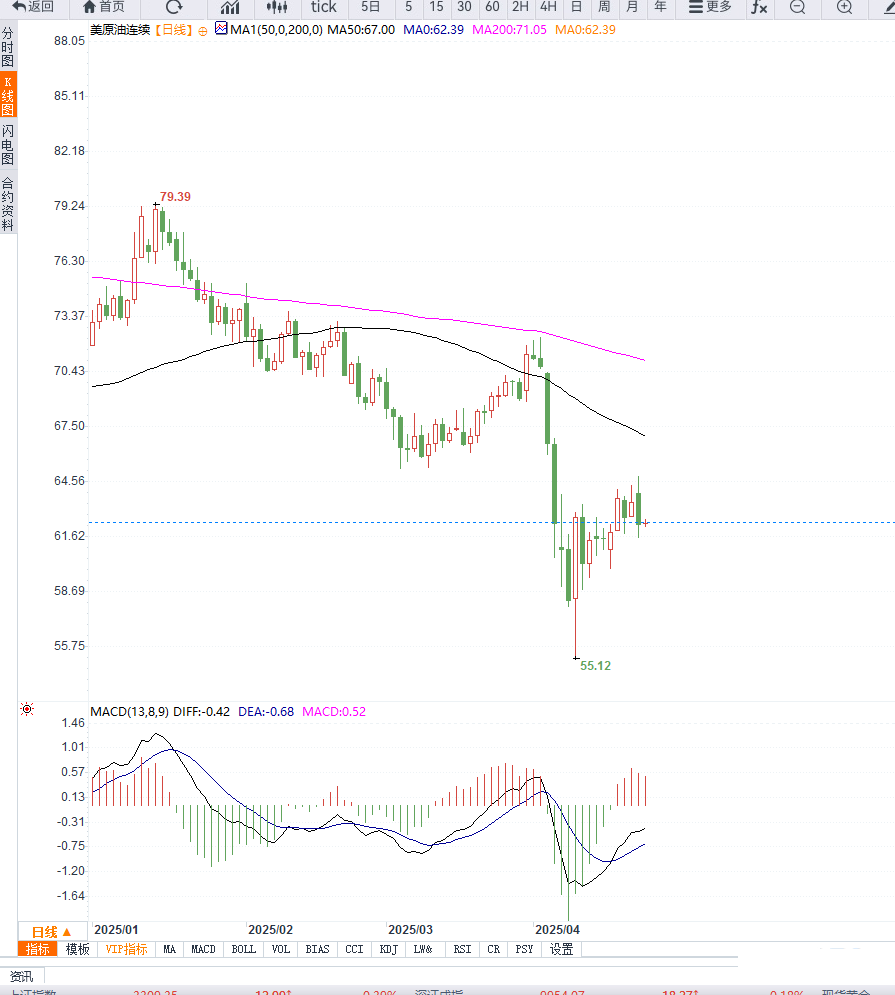
Task: Click the MA200:71.05 value
Action: (x=509, y=30)
